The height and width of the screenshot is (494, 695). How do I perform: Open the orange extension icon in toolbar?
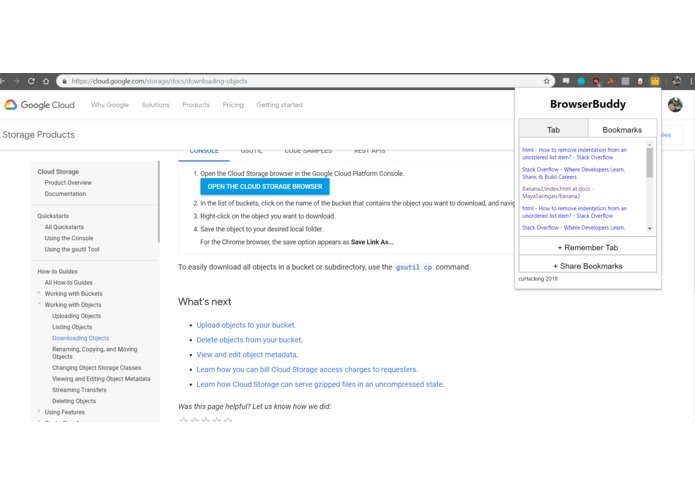coord(611,81)
